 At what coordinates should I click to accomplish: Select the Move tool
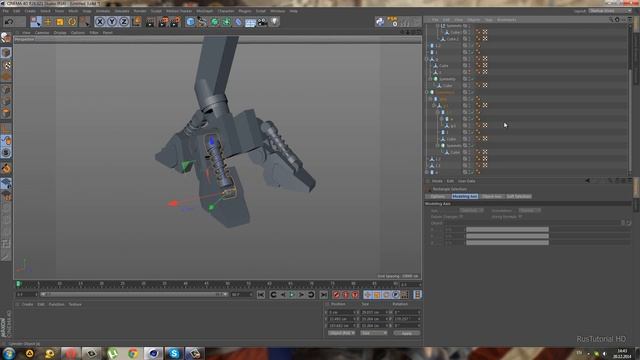coord(48,22)
